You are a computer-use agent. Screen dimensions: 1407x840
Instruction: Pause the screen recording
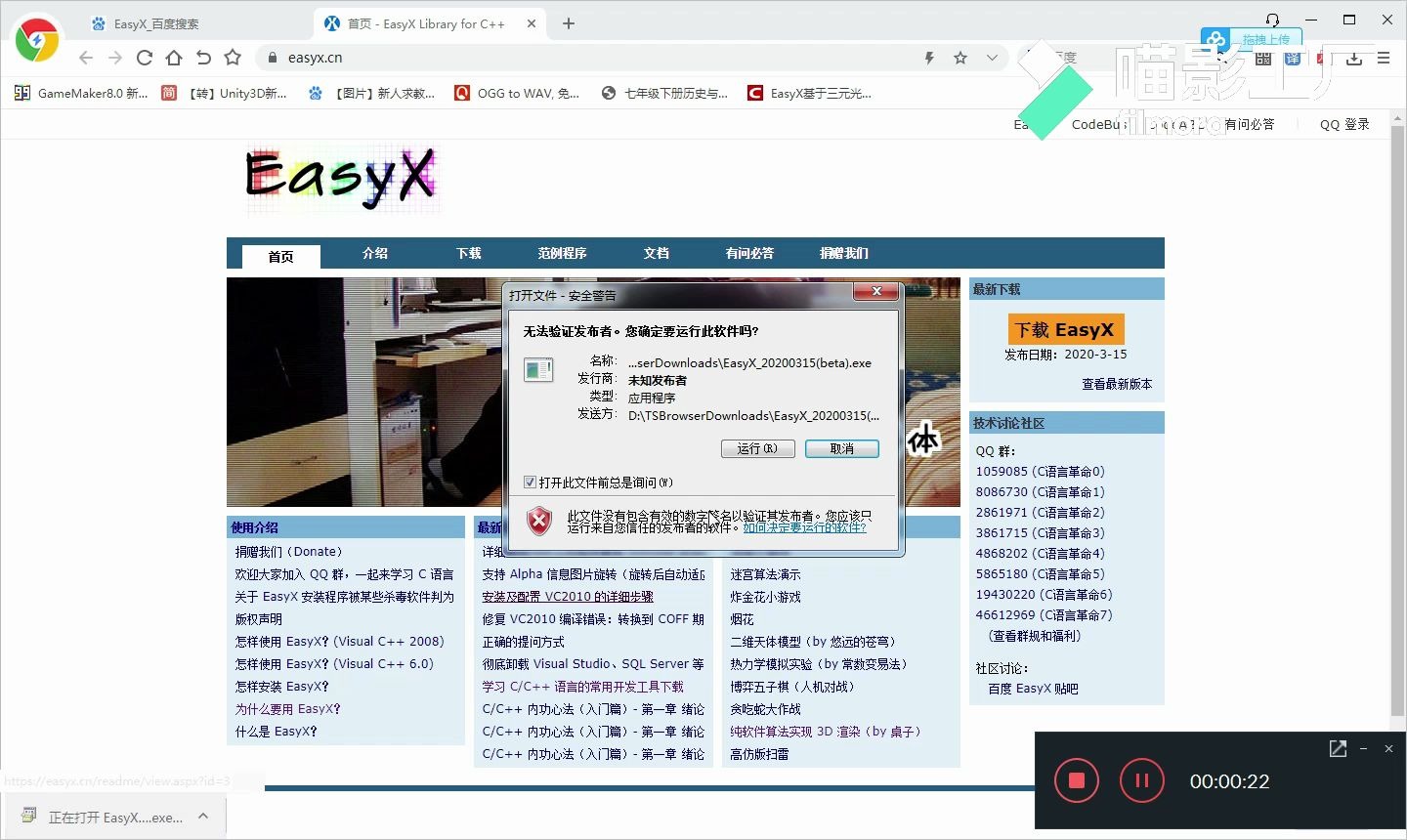tap(1141, 780)
